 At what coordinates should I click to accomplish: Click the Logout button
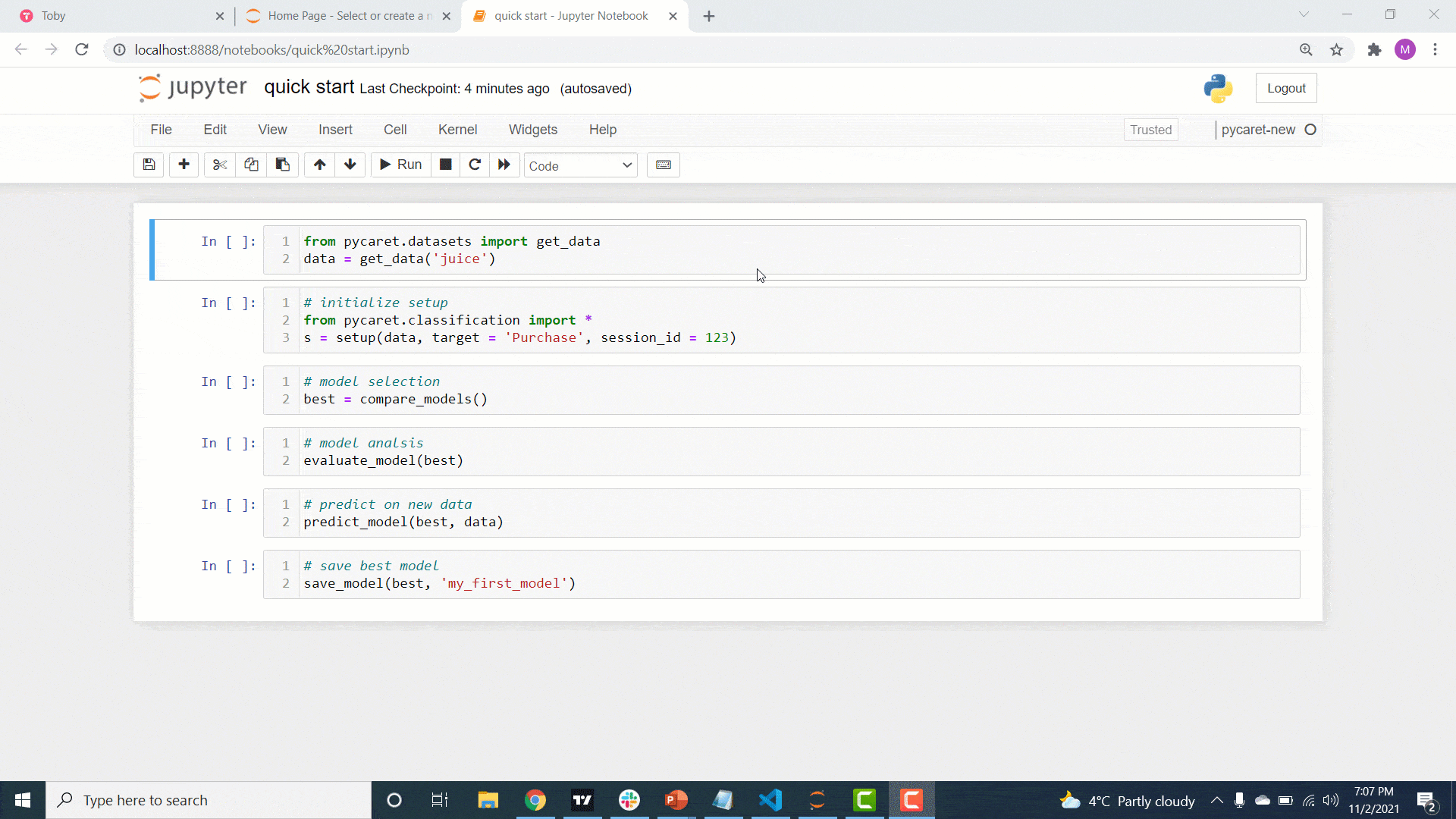pos(1287,88)
